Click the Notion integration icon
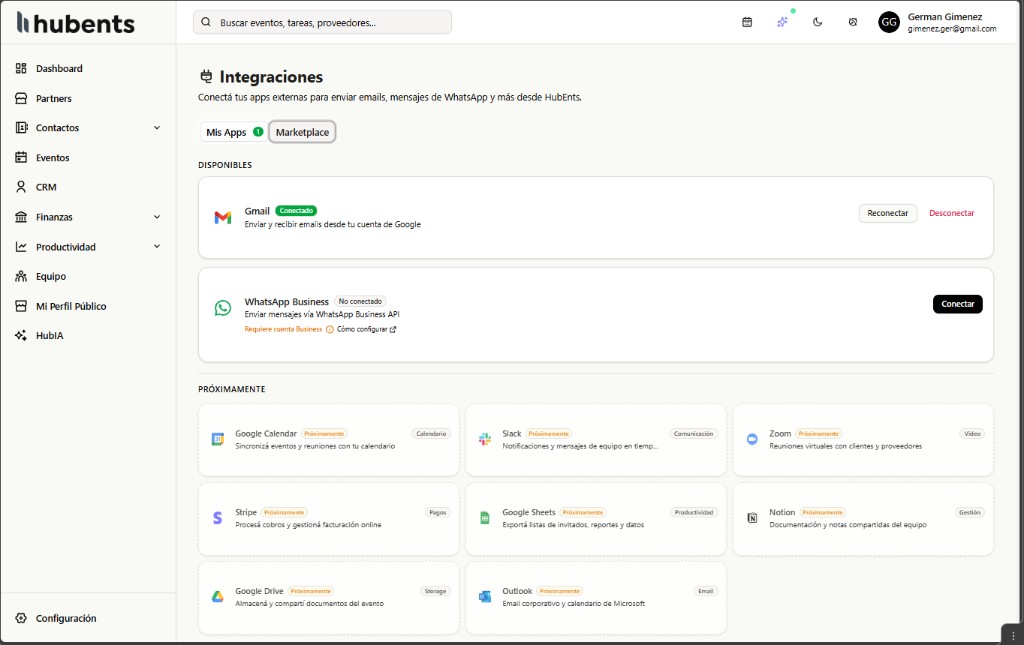This screenshot has height=645, width=1024. point(752,516)
